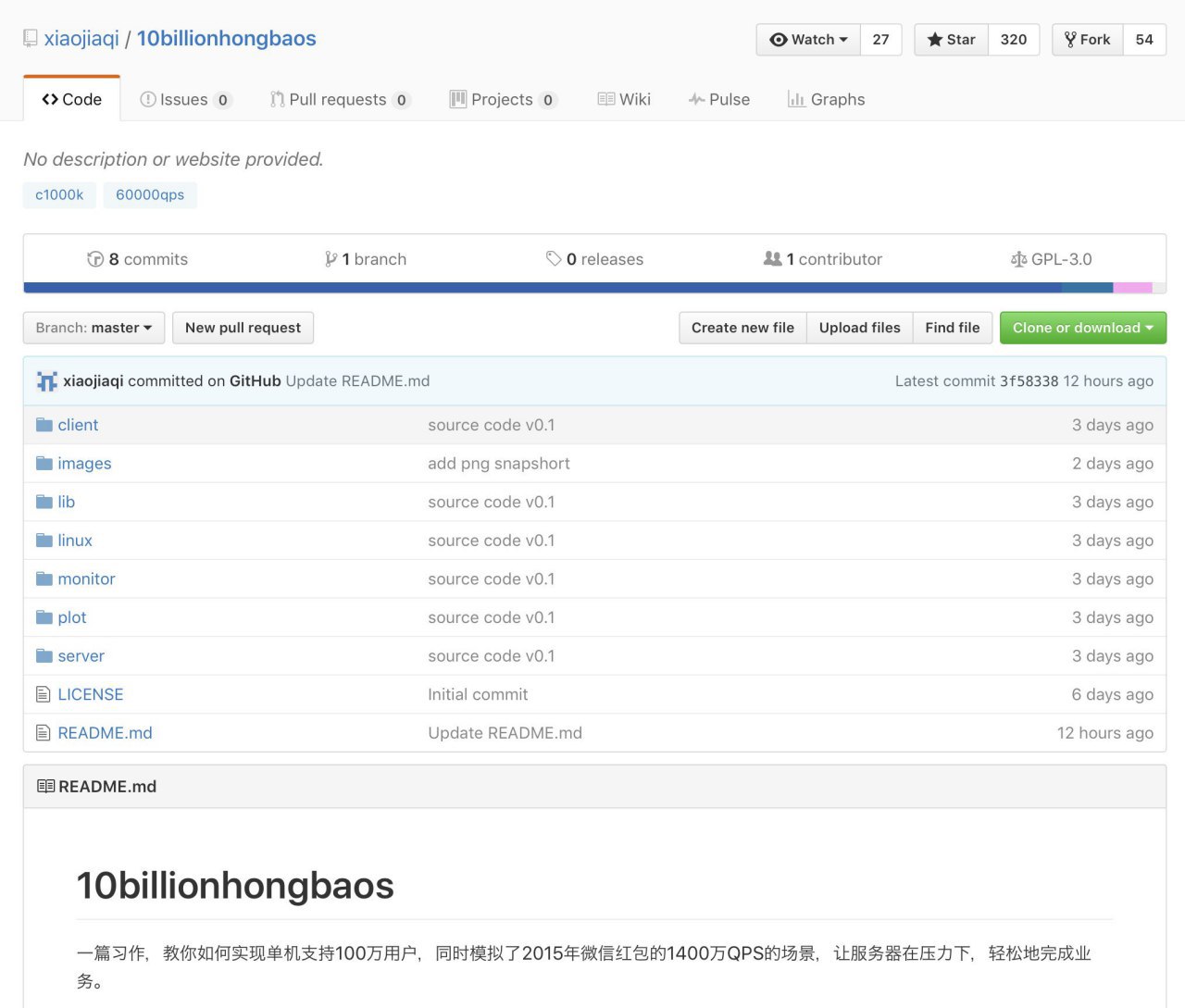Open the Wiki tab

(x=624, y=99)
